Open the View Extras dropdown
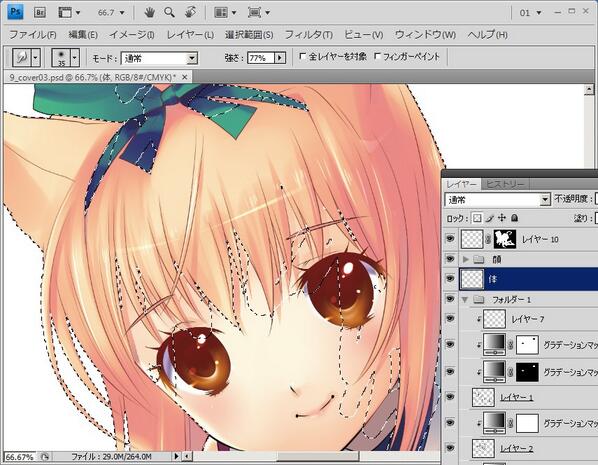The width and height of the screenshot is (598, 465). tap(69, 13)
